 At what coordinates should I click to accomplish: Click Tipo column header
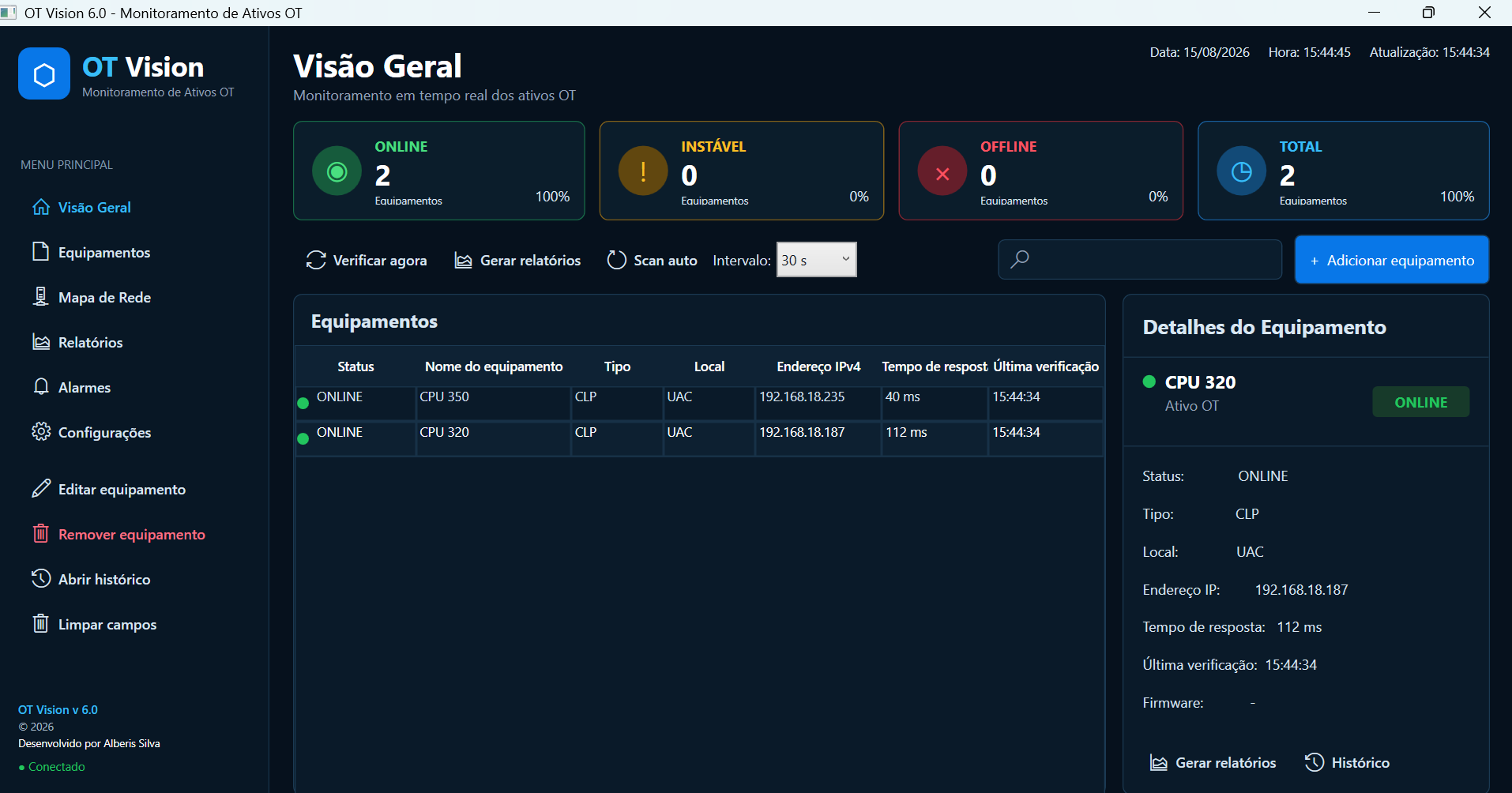[x=617, y=366]
